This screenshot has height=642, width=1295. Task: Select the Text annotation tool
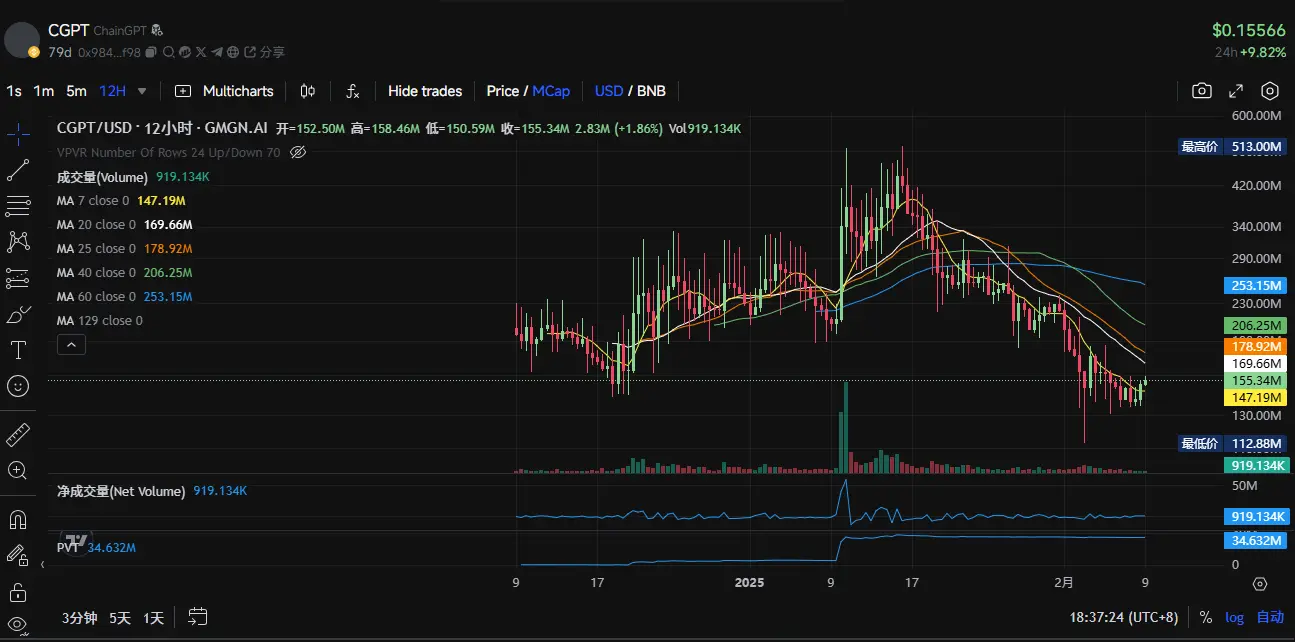(18, 350)
